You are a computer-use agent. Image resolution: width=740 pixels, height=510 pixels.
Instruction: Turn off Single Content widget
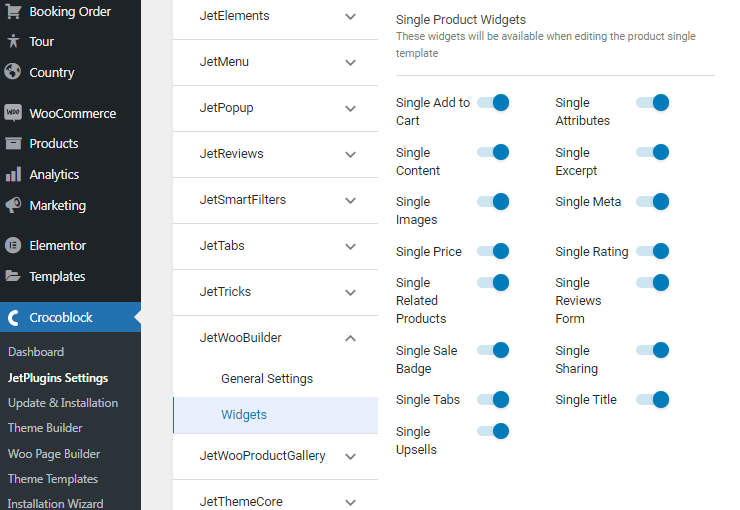pyautogui.click(x=493, y=152)
